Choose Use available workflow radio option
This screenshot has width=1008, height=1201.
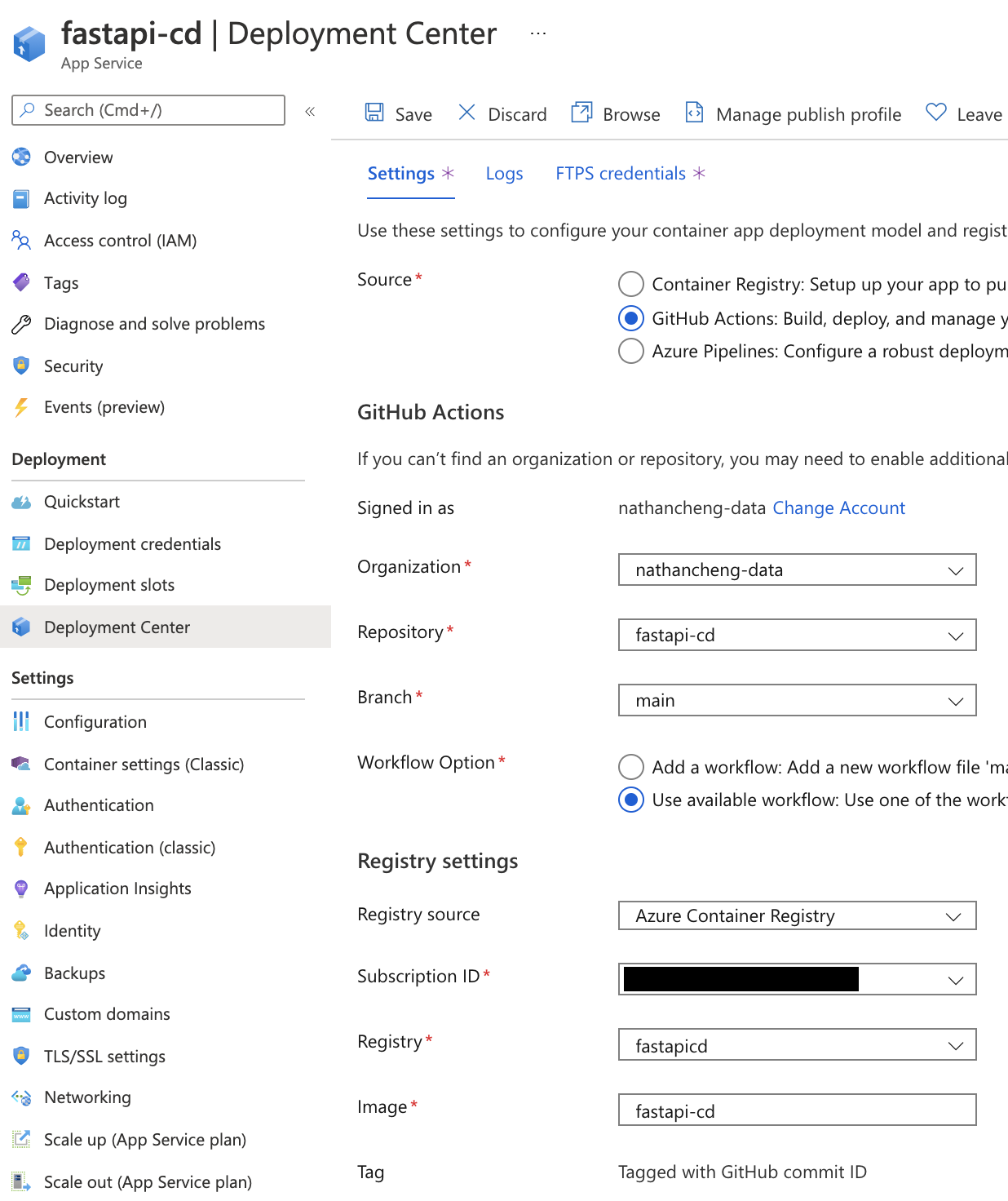click(x=630, y=800)
